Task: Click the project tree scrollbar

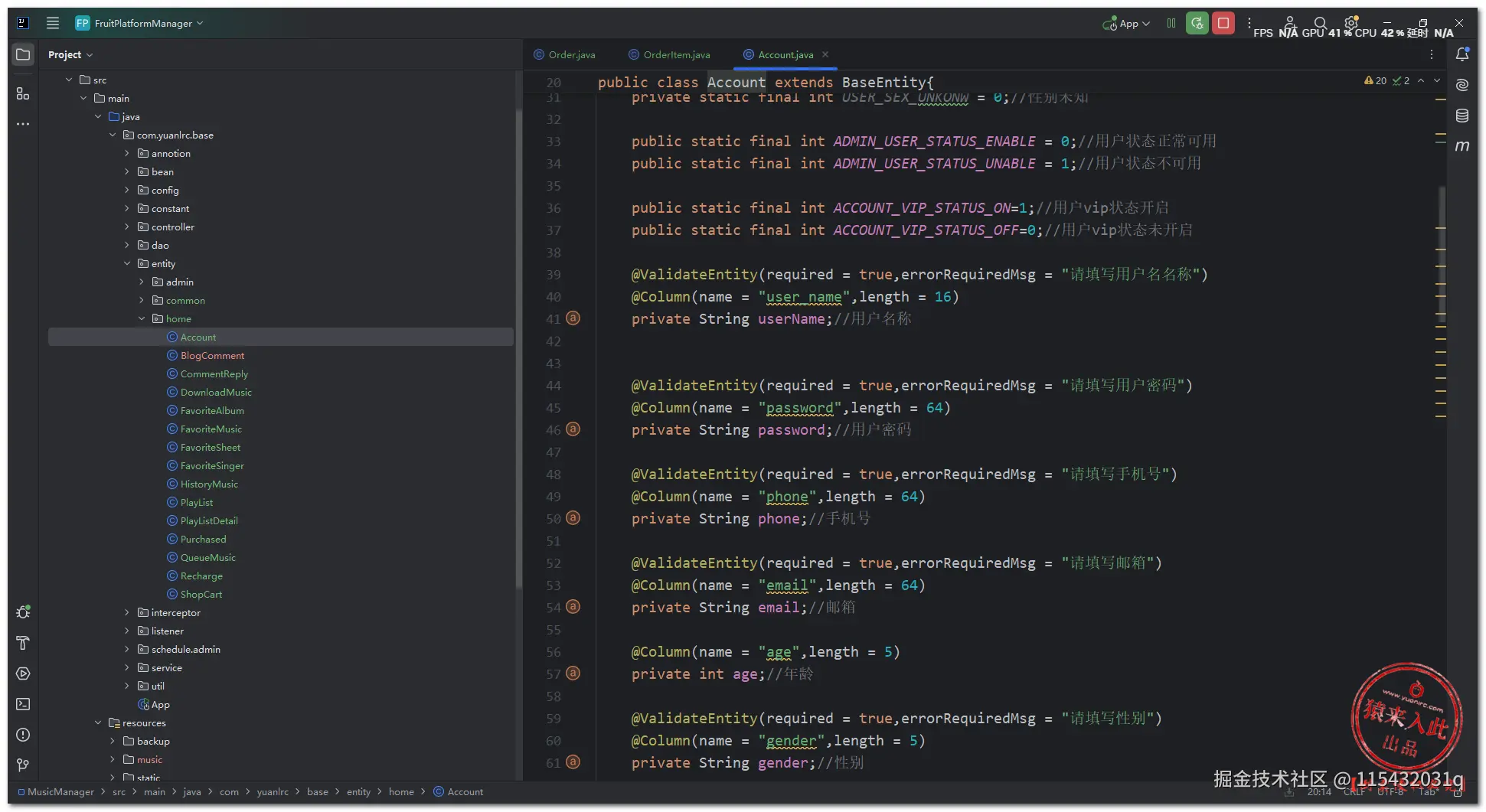Action: pyautogui.click(x=518, y=348)
